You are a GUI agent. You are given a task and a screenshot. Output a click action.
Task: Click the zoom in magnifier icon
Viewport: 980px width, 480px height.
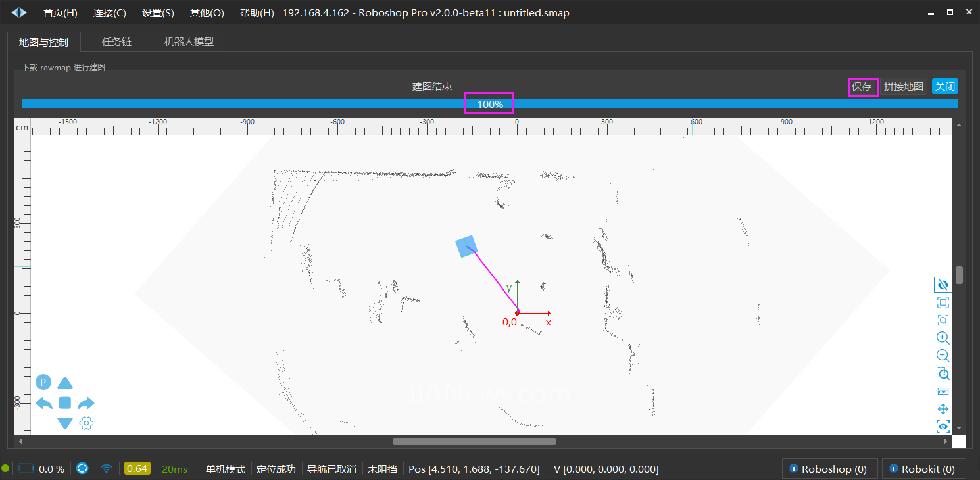tap(942, 338)
